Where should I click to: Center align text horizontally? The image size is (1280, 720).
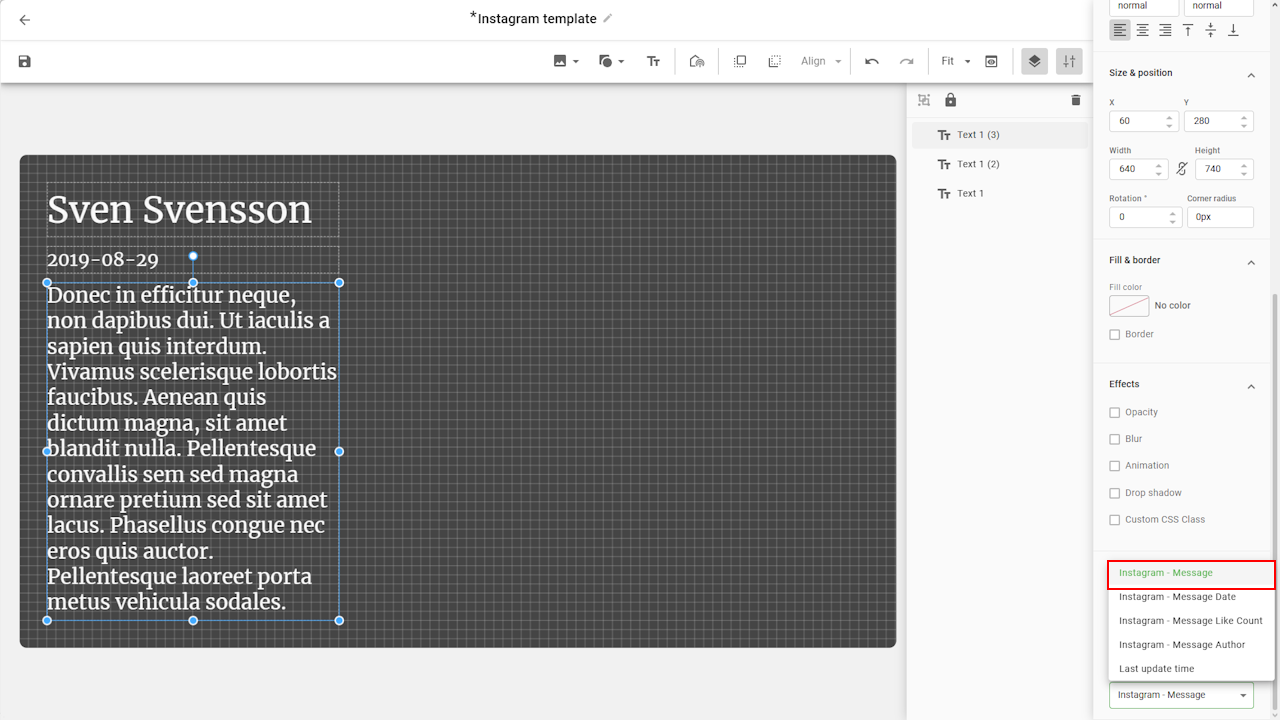[x=1142, y=31]
